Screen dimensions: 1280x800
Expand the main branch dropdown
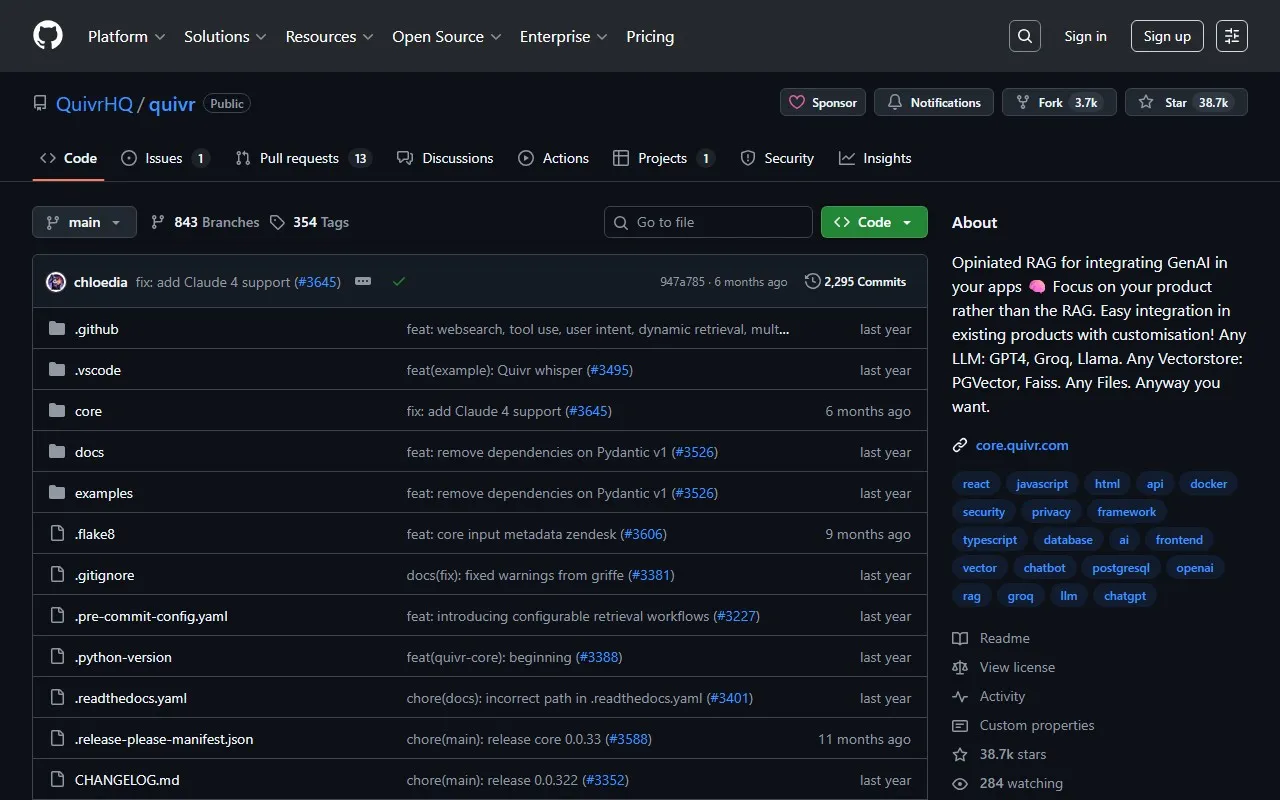click(x=84, y=222)
